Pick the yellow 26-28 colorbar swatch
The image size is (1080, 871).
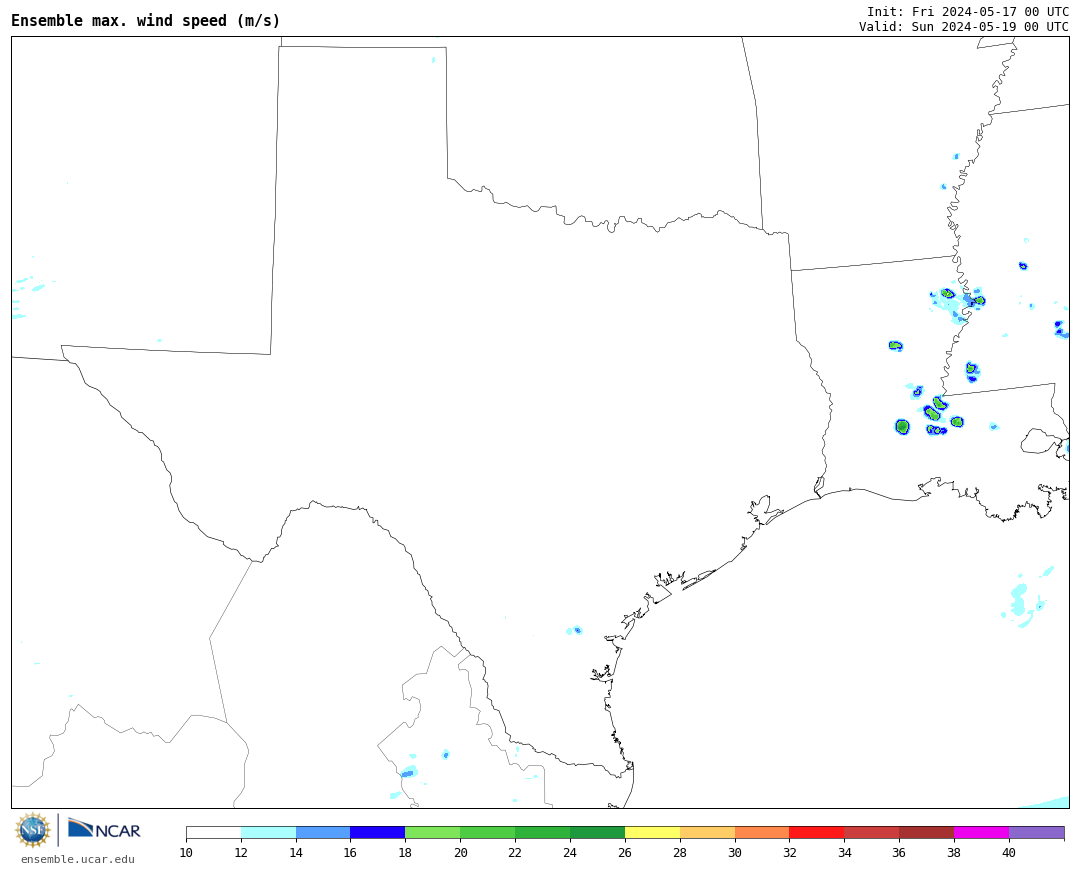652,832
